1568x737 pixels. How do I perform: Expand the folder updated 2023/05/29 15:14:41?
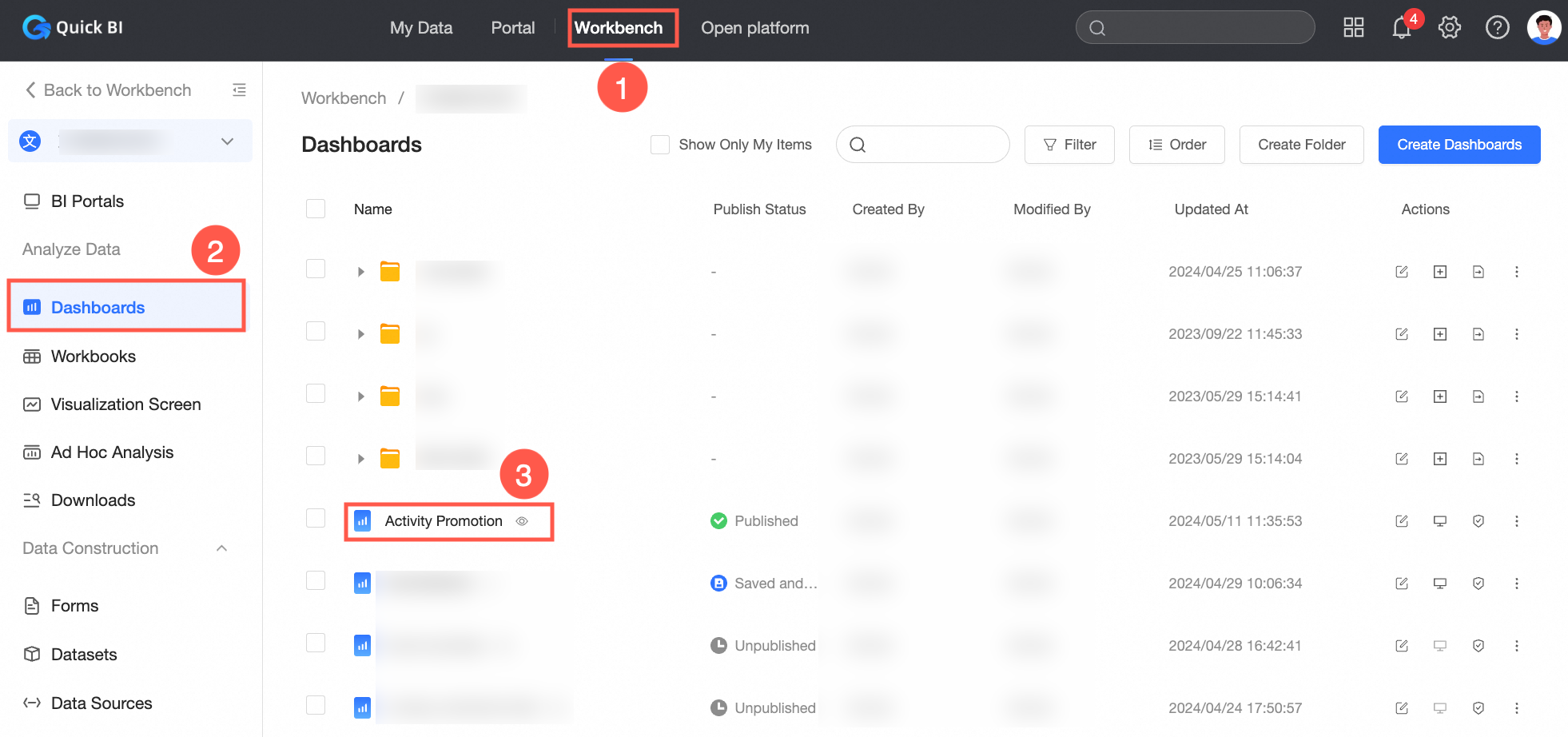click(x=361, y=396)
